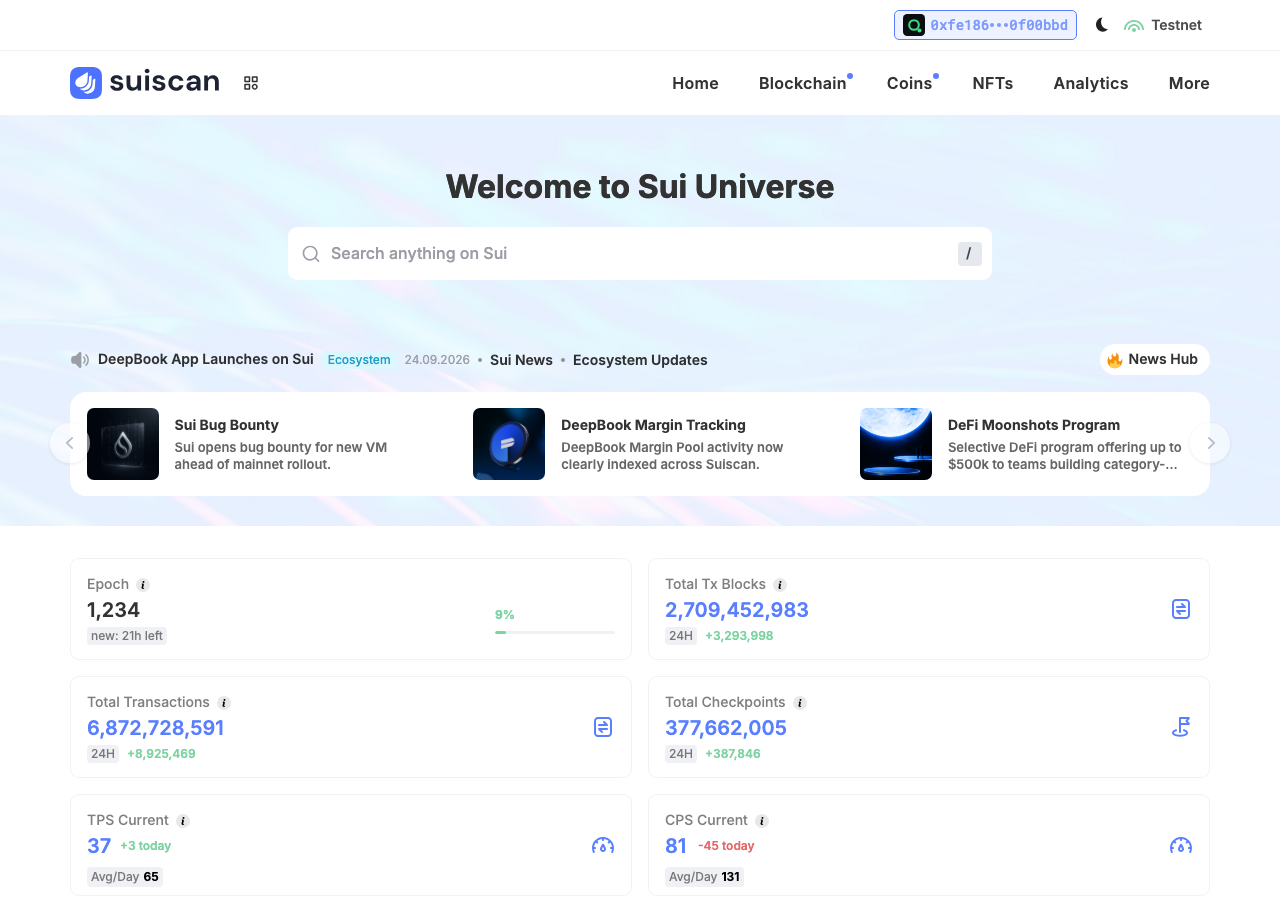The image size is (1280, 900).
Task: Click the megaphone announcement icon
Action: click(80, 360)
